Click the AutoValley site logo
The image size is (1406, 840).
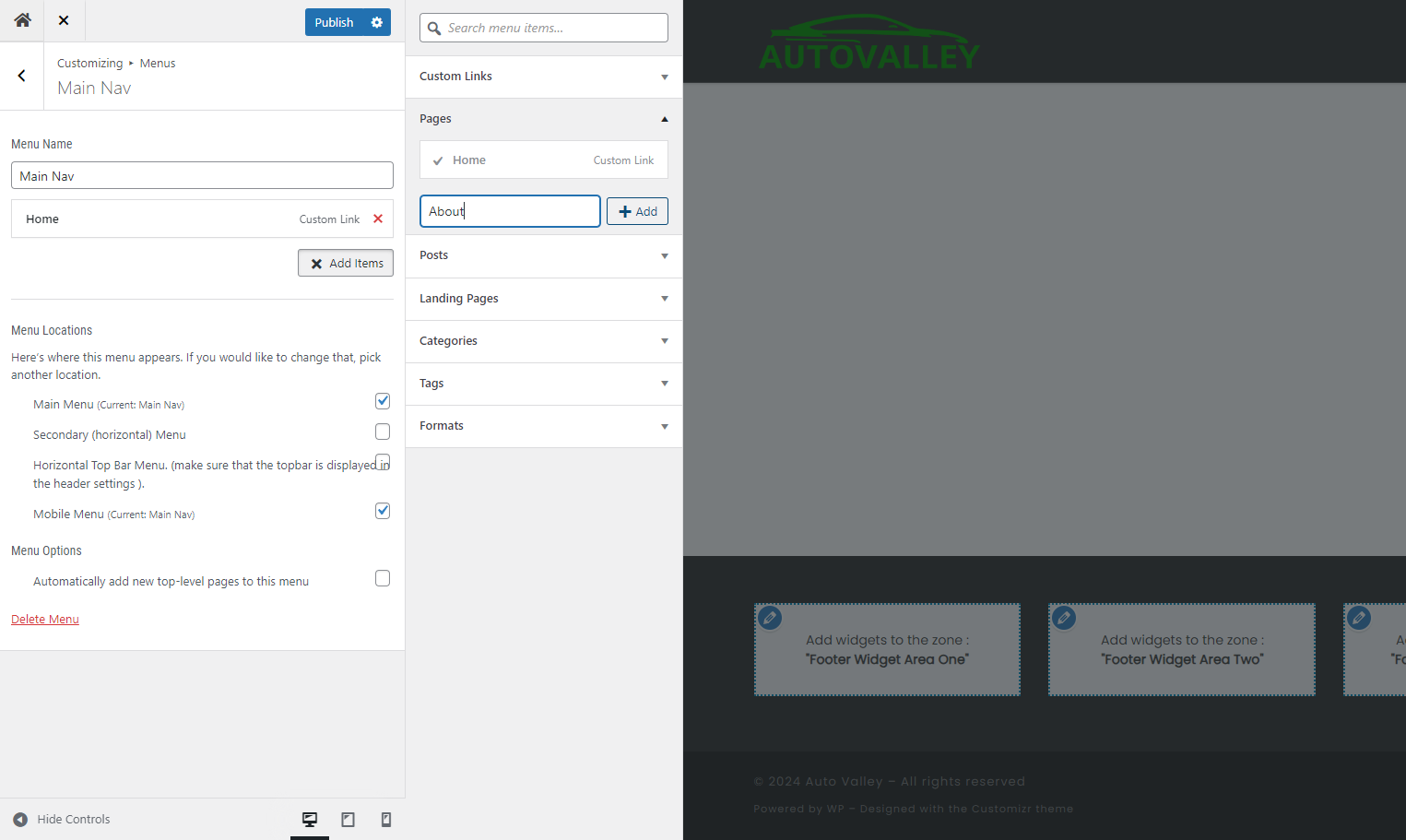[868, 42]
